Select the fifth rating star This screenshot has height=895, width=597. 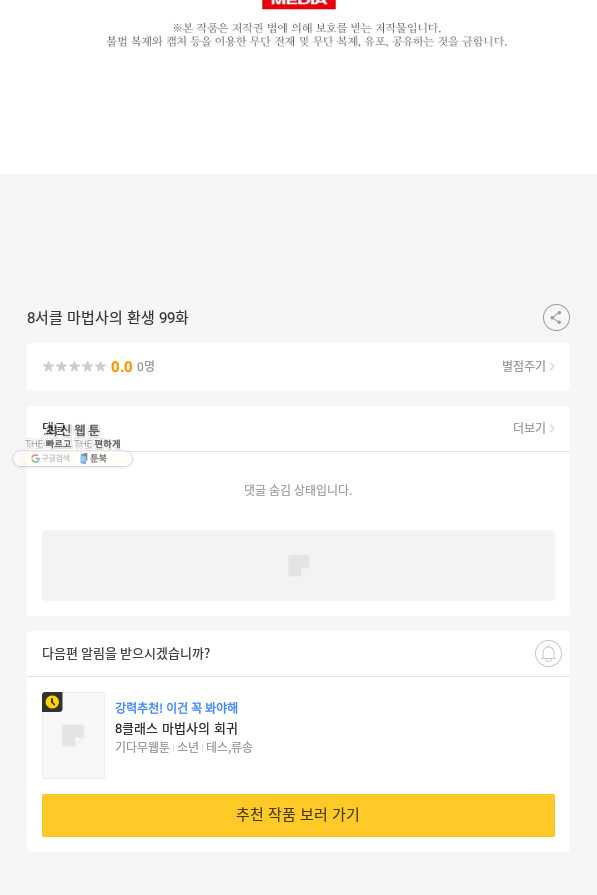(x=100, y=366)
